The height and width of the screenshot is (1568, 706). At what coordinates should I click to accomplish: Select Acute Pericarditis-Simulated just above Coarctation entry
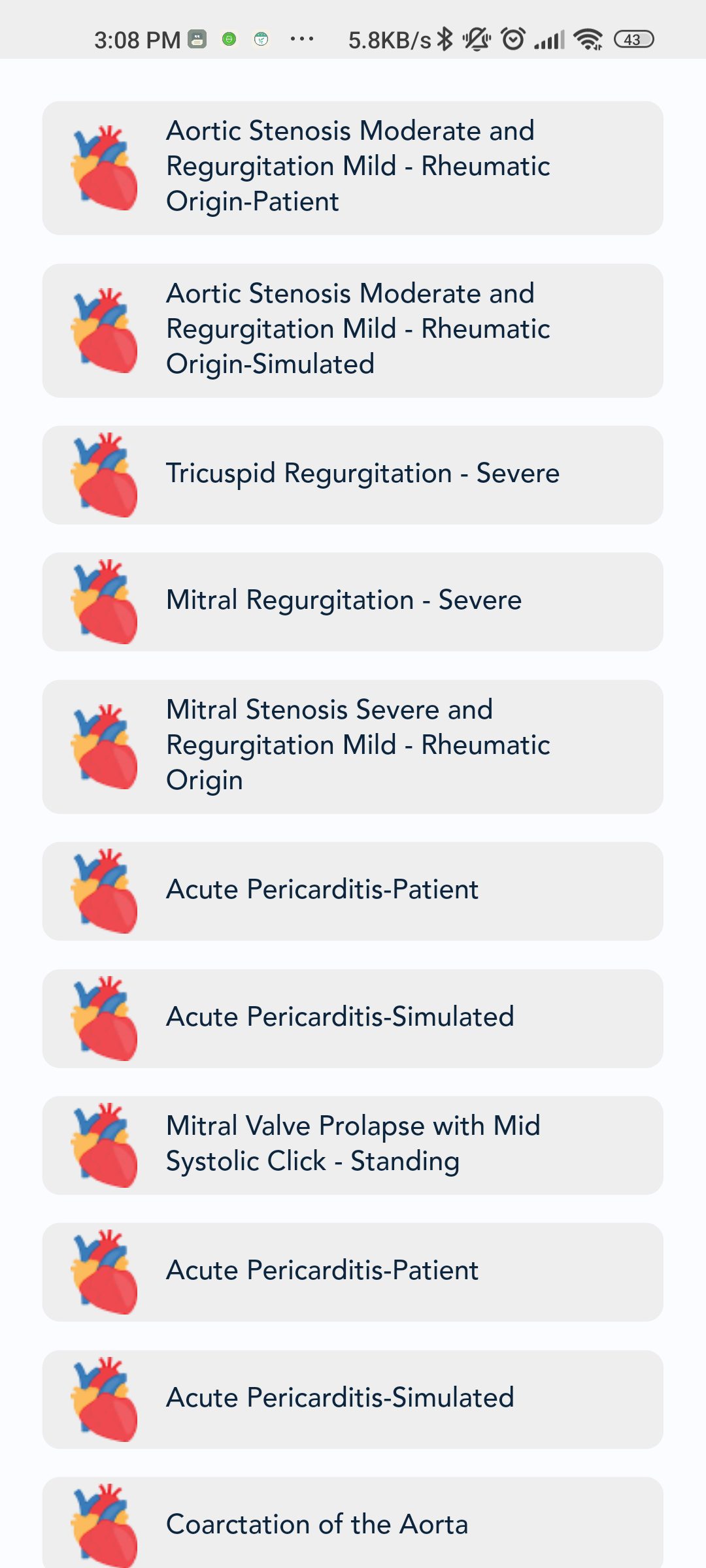tap(340, 1397)
